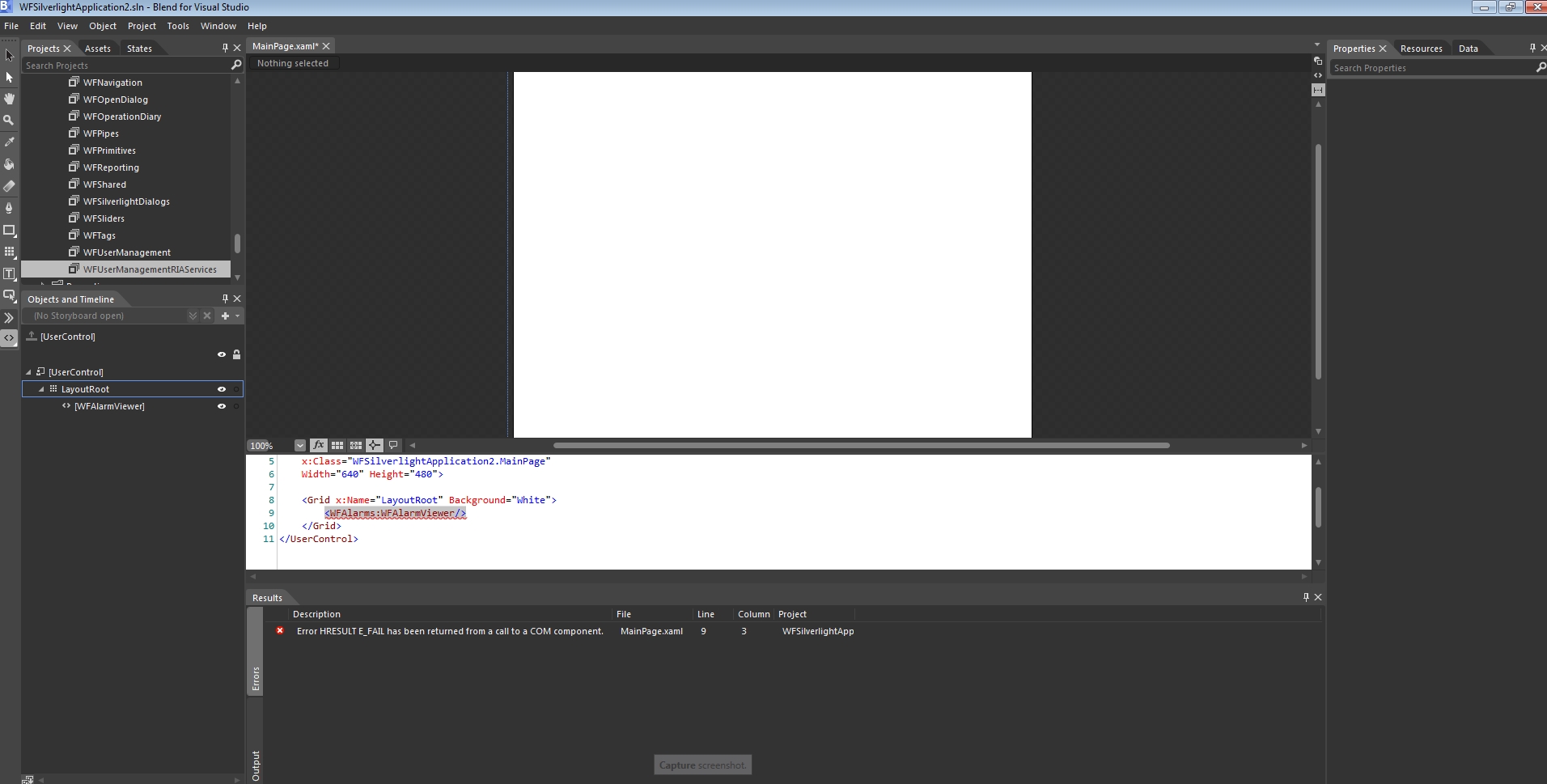Turn on artboard annotations

[x=394, y=445]
